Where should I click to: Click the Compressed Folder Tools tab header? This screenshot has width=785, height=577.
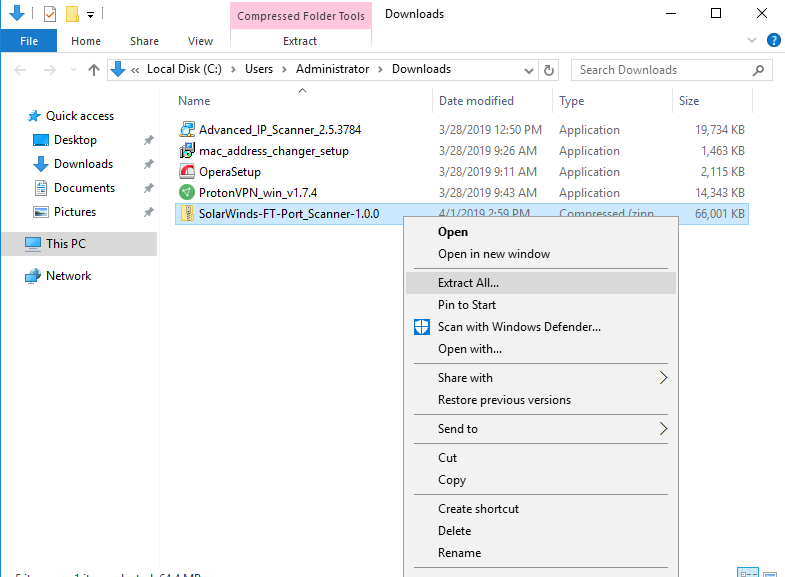(x=301, y=16)
